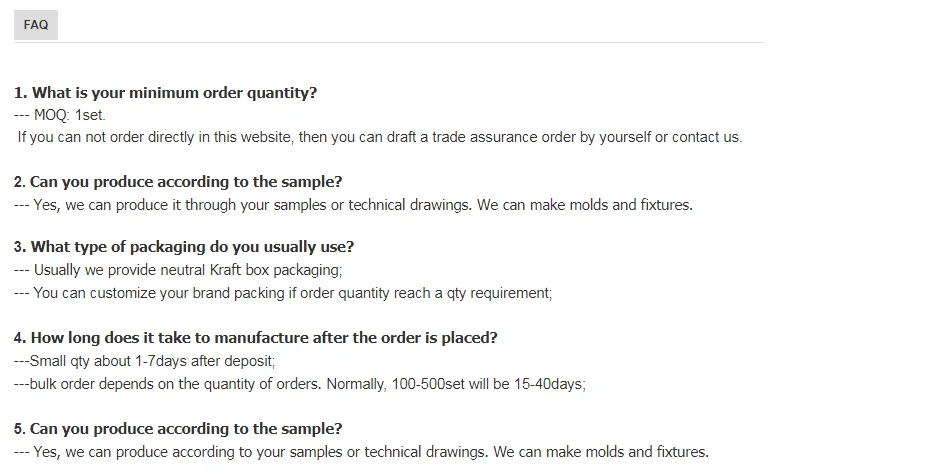Click question 1 about minimum order quantity

click(165, 93)
